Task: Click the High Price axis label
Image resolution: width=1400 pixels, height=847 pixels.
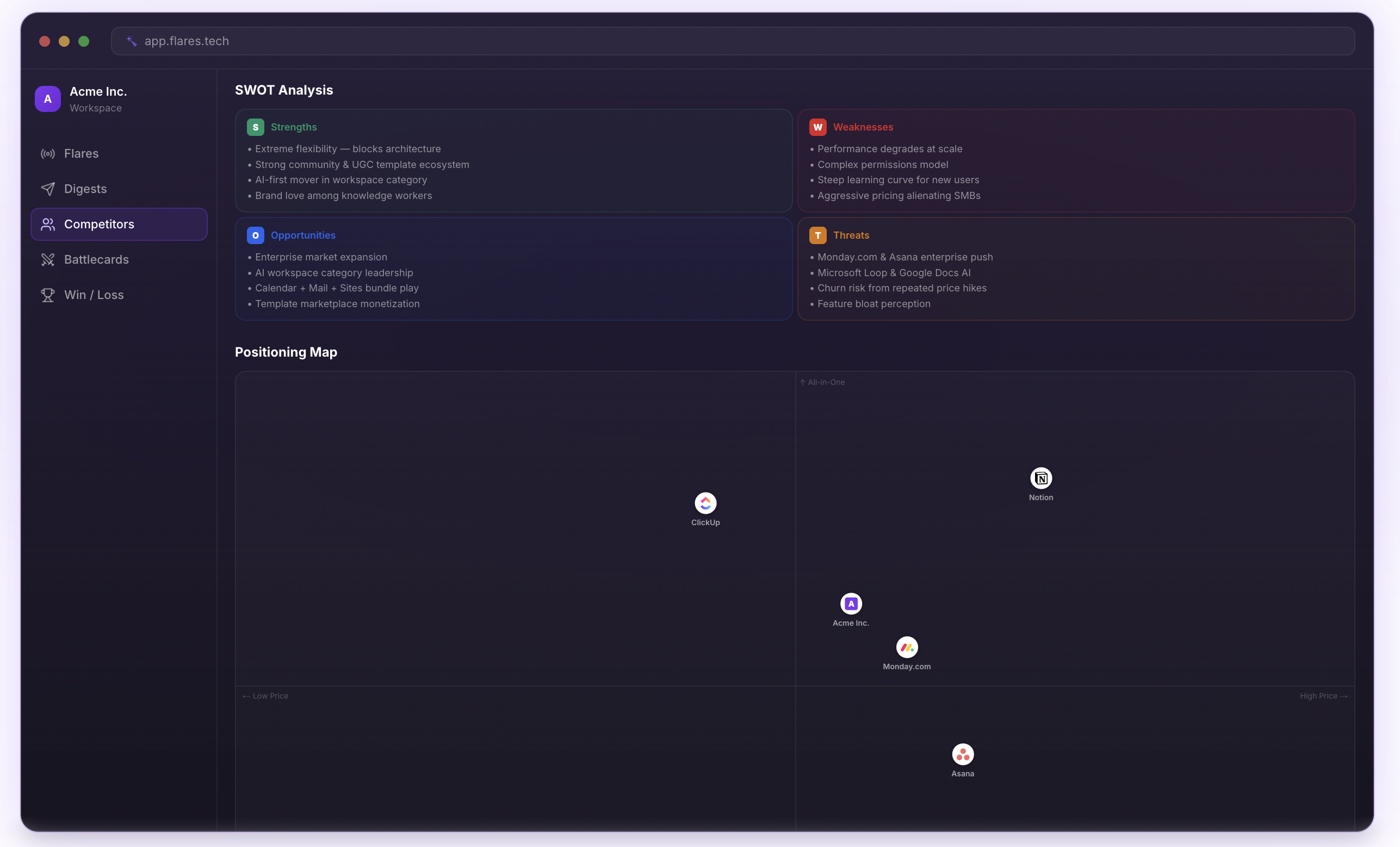Action: point(1323,696)
